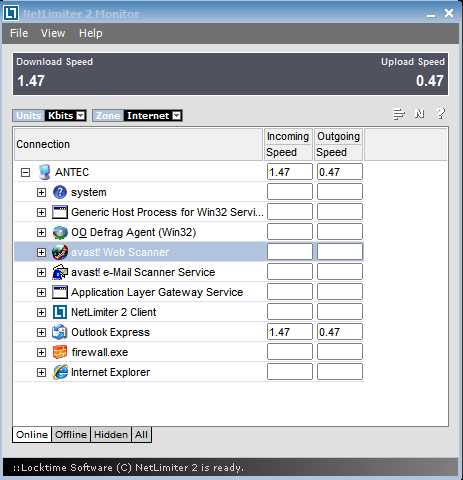
Task: Open the View menu
Action: click(x=53, y=33)
